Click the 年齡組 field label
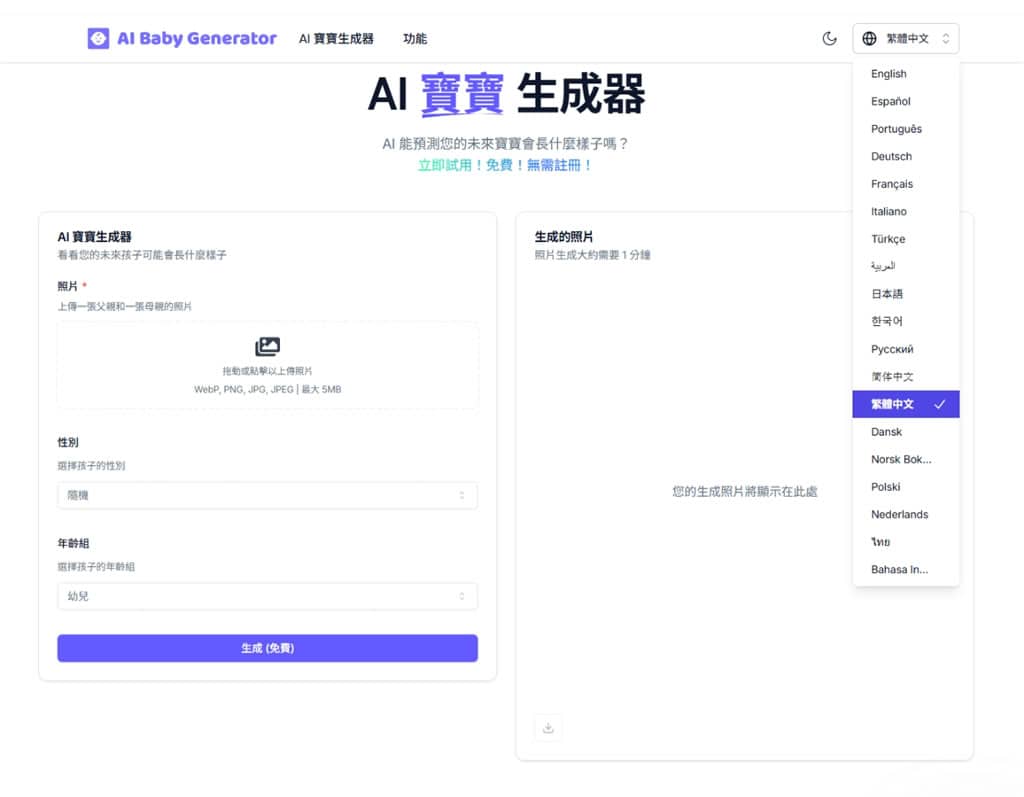Image resolution: width=1024 pixels, height=797 pixels. click(73, 543)
